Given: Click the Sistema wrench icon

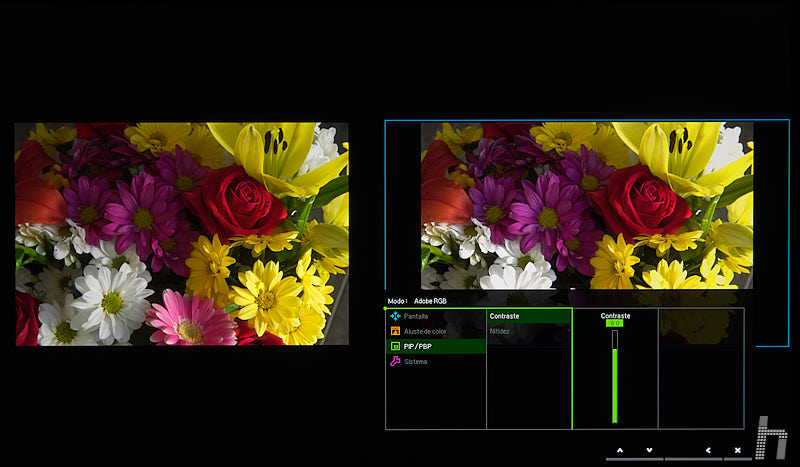Looking at the screenshot, I should tap(395, 361).
